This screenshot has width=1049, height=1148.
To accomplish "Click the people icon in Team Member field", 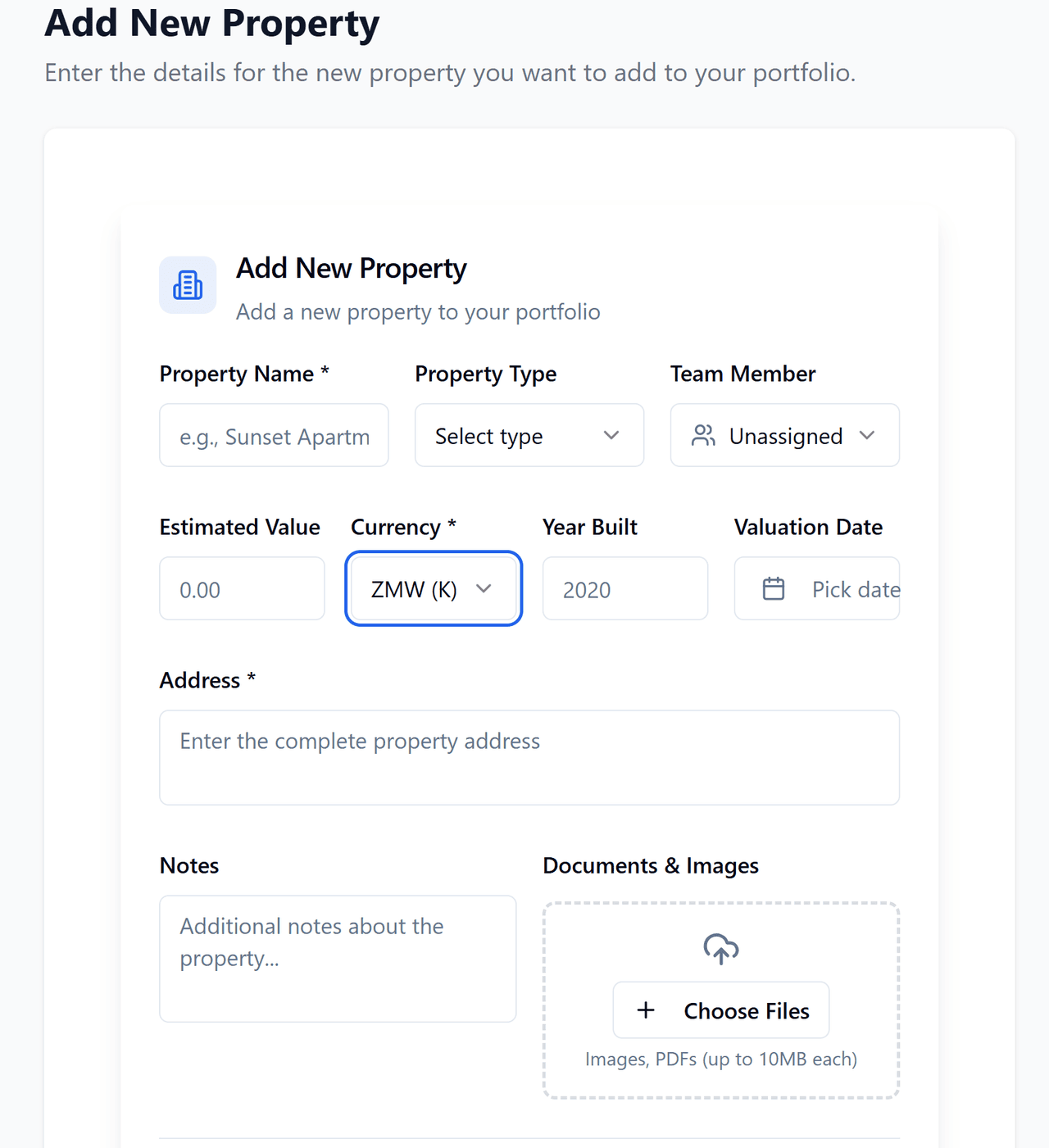I will click(703, 435).
